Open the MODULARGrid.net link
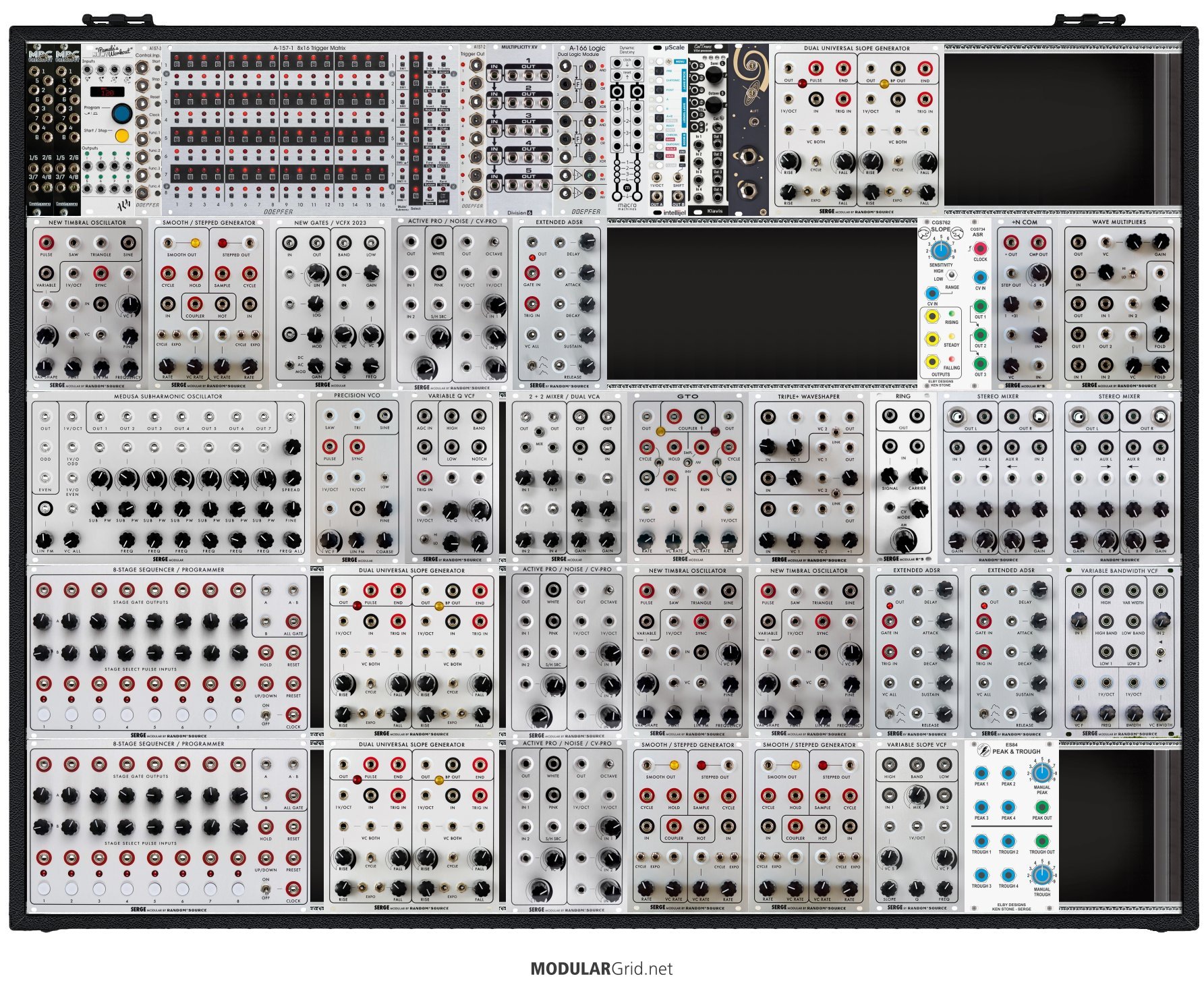Viewport: 1204px width, 983px height. [x=602, y=969]
